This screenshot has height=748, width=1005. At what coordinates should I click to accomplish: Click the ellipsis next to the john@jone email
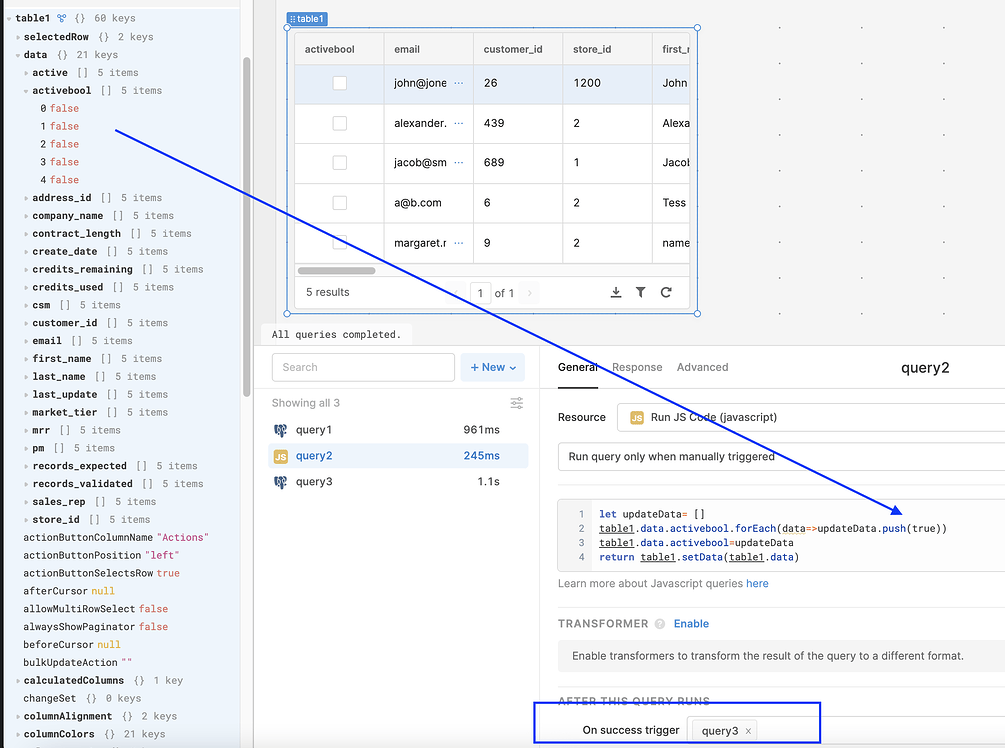point(458,83)
